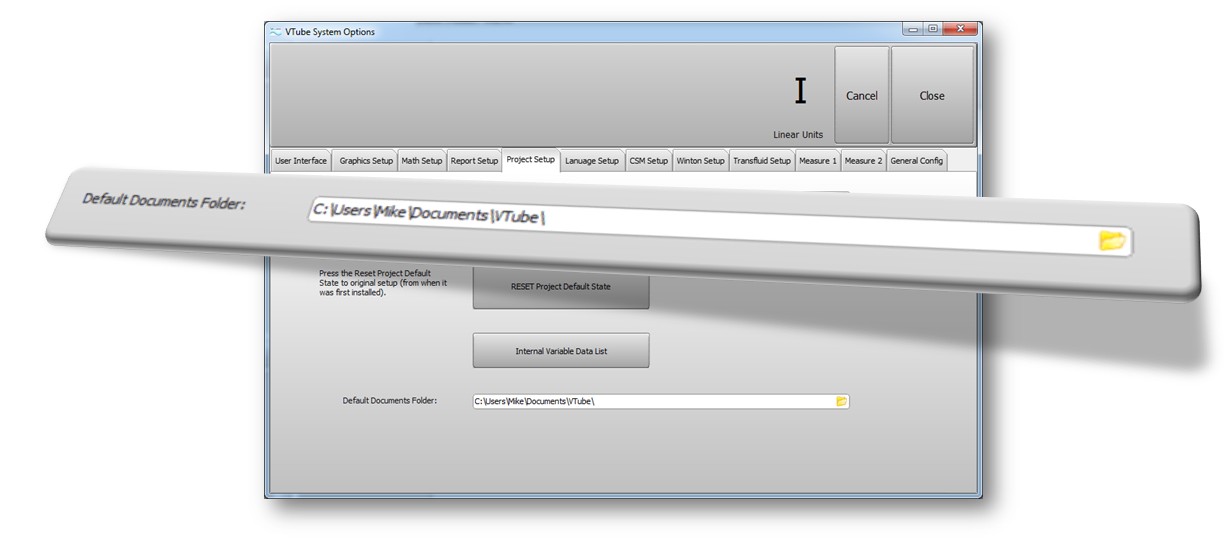Image resolution: width=1231 pixels, height=541 pixels.
Task: Click the enlarged Default Documents Folder text box
Action: [x=700, y=228]
